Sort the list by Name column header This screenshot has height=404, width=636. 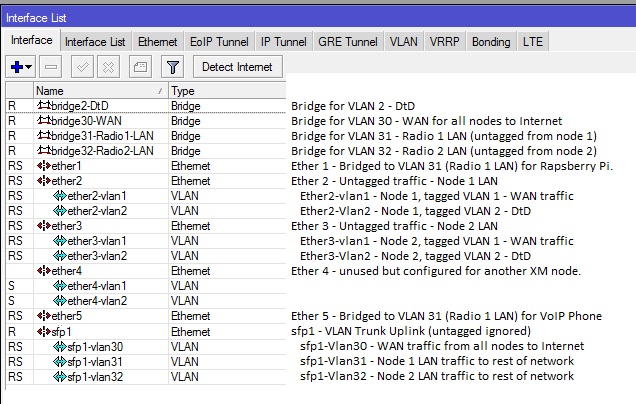(x=100, y=90)
